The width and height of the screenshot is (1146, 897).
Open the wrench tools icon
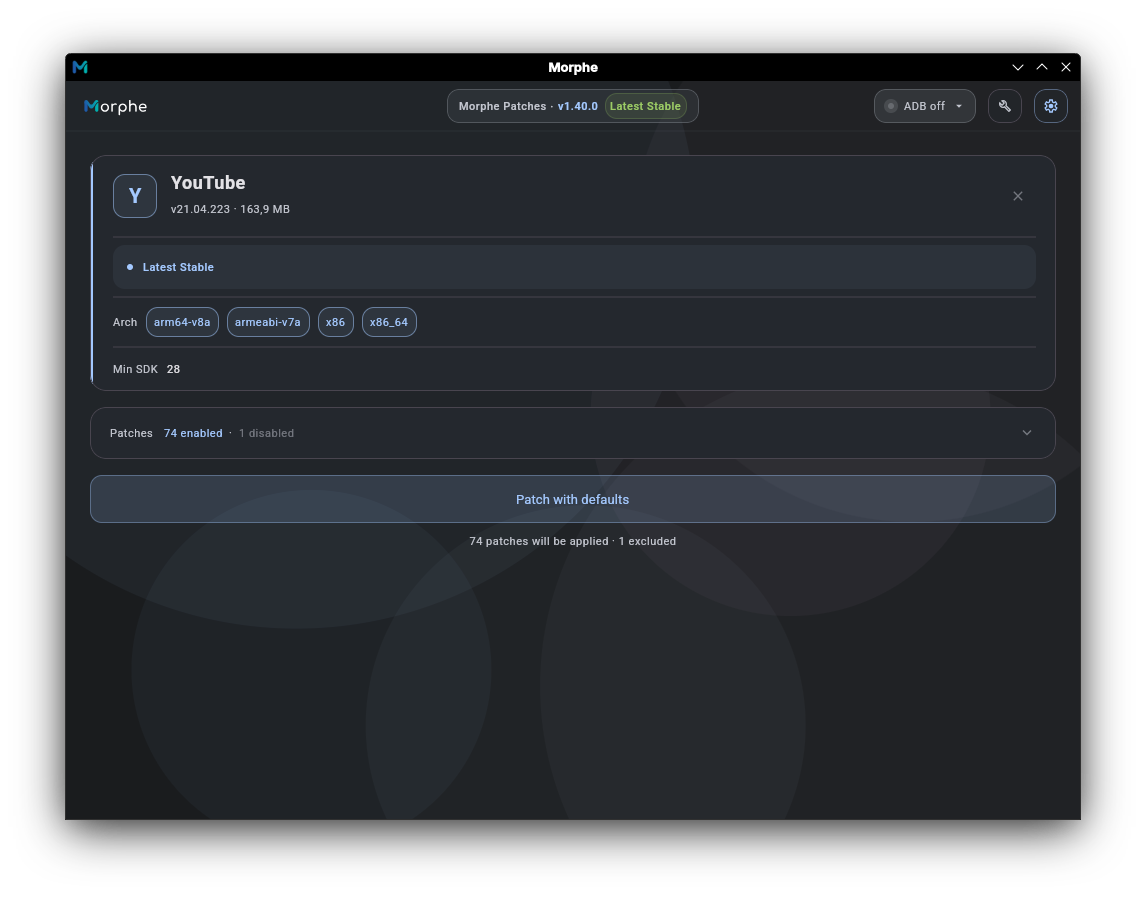[x=1004, y=106]
